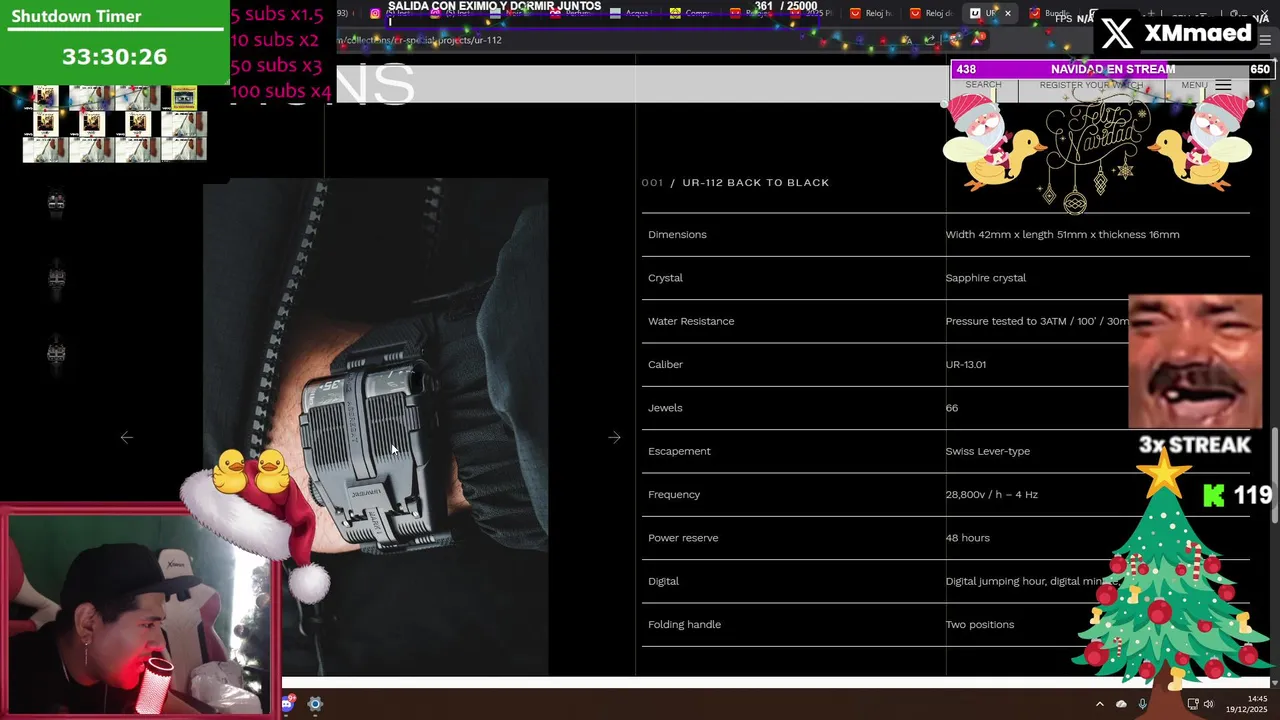Open the Discord icon on the taskbar

tap(287, 704)
